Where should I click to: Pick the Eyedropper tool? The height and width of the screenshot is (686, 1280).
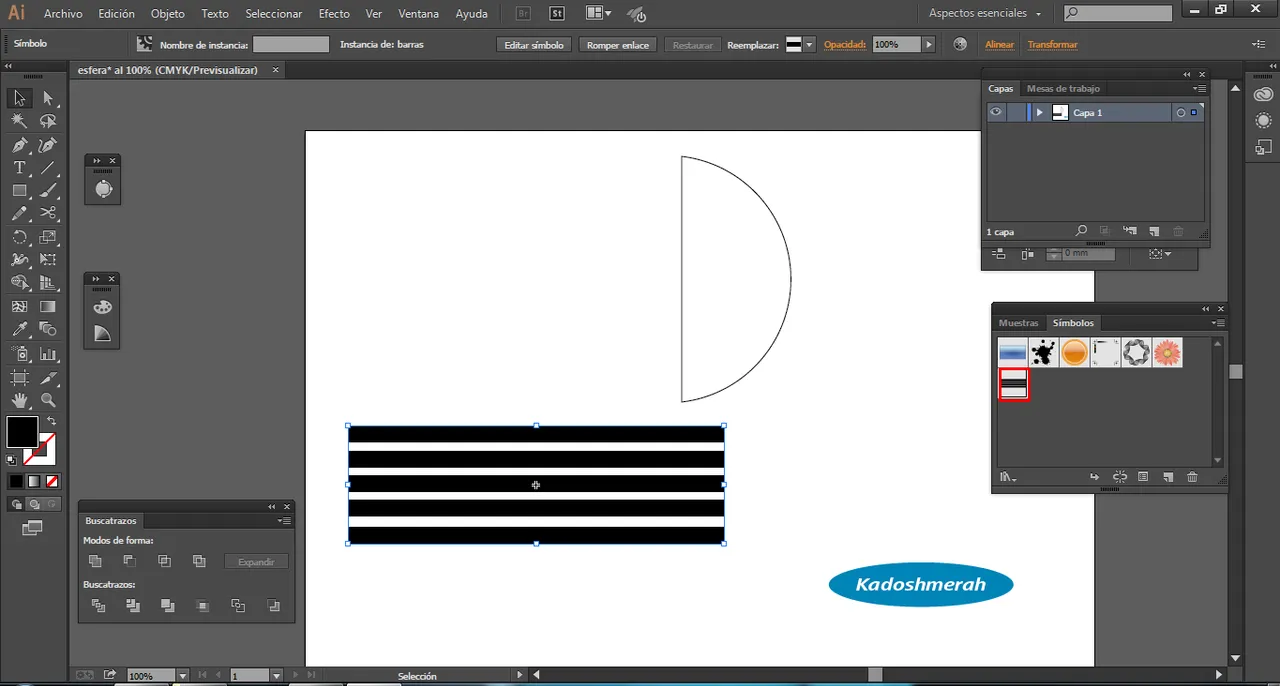[x=19, y=329]
